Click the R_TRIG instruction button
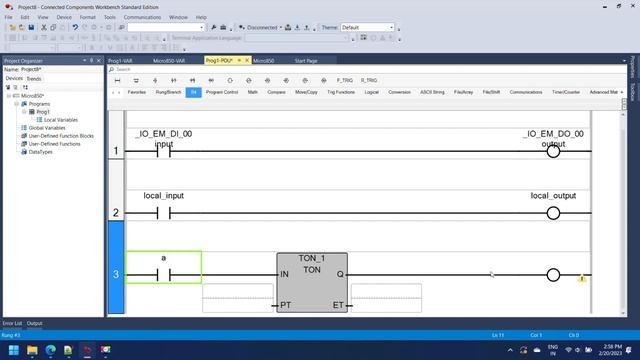 click(x=369, y=80)
